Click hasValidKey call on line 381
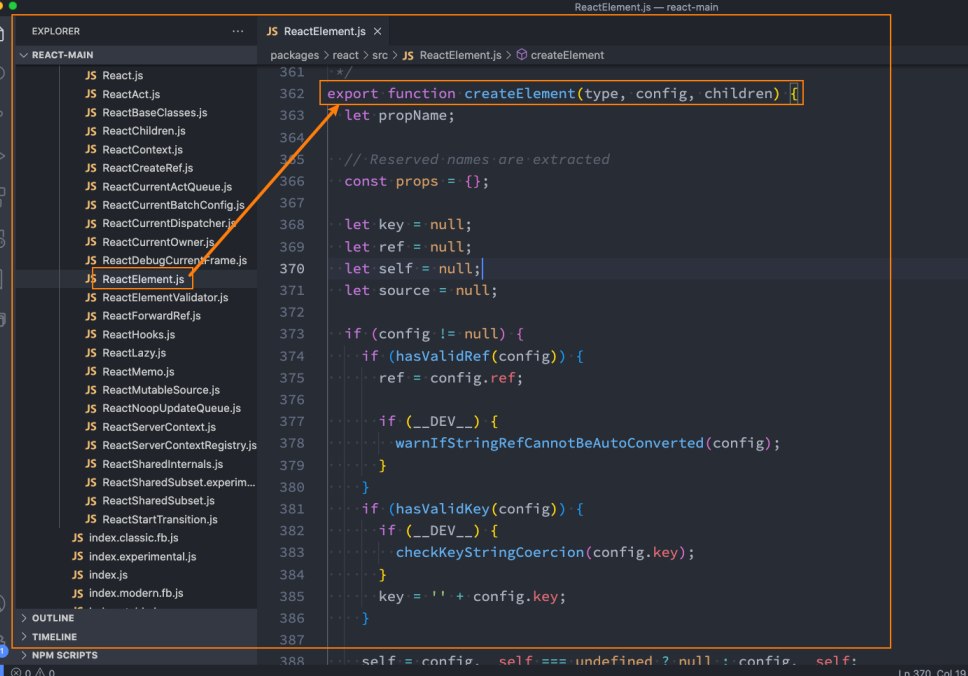 click(x=442, y=509)
